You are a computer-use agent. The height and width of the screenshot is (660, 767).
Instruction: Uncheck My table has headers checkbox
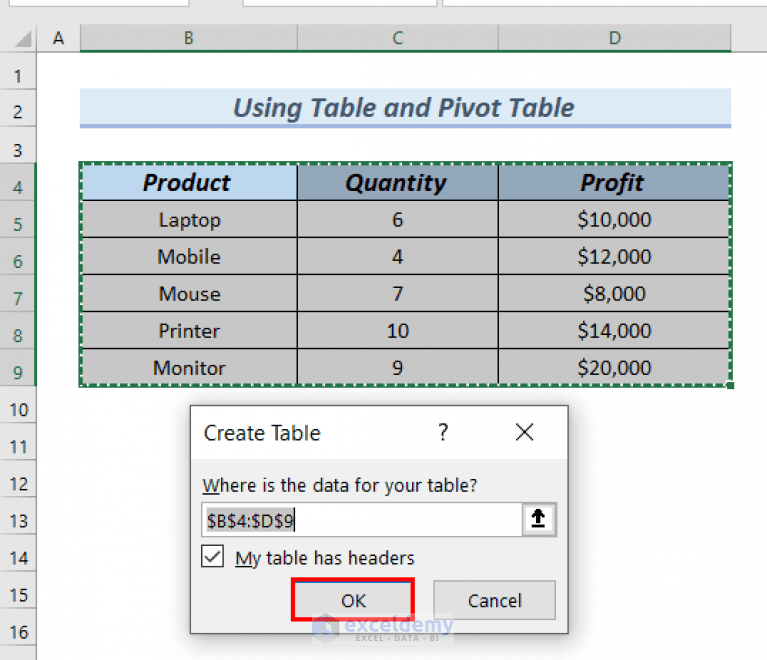tap(212, 557)
